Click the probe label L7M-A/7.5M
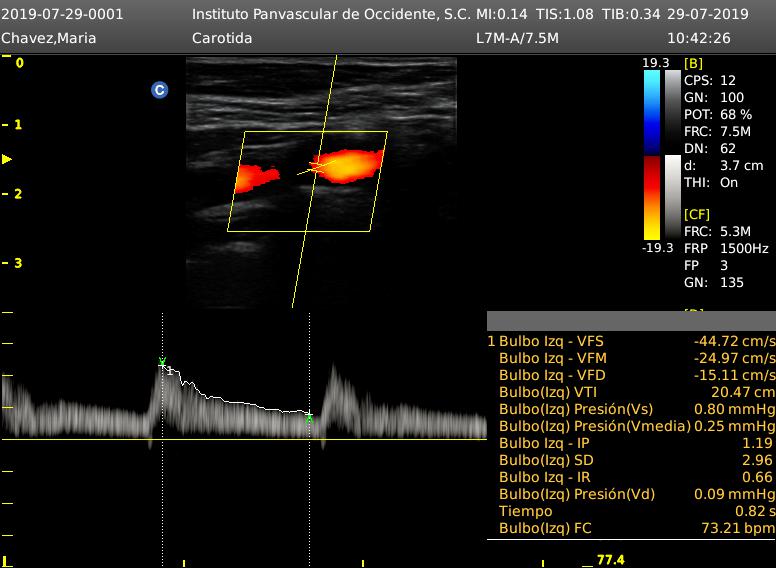 click(x=517, y=38)
